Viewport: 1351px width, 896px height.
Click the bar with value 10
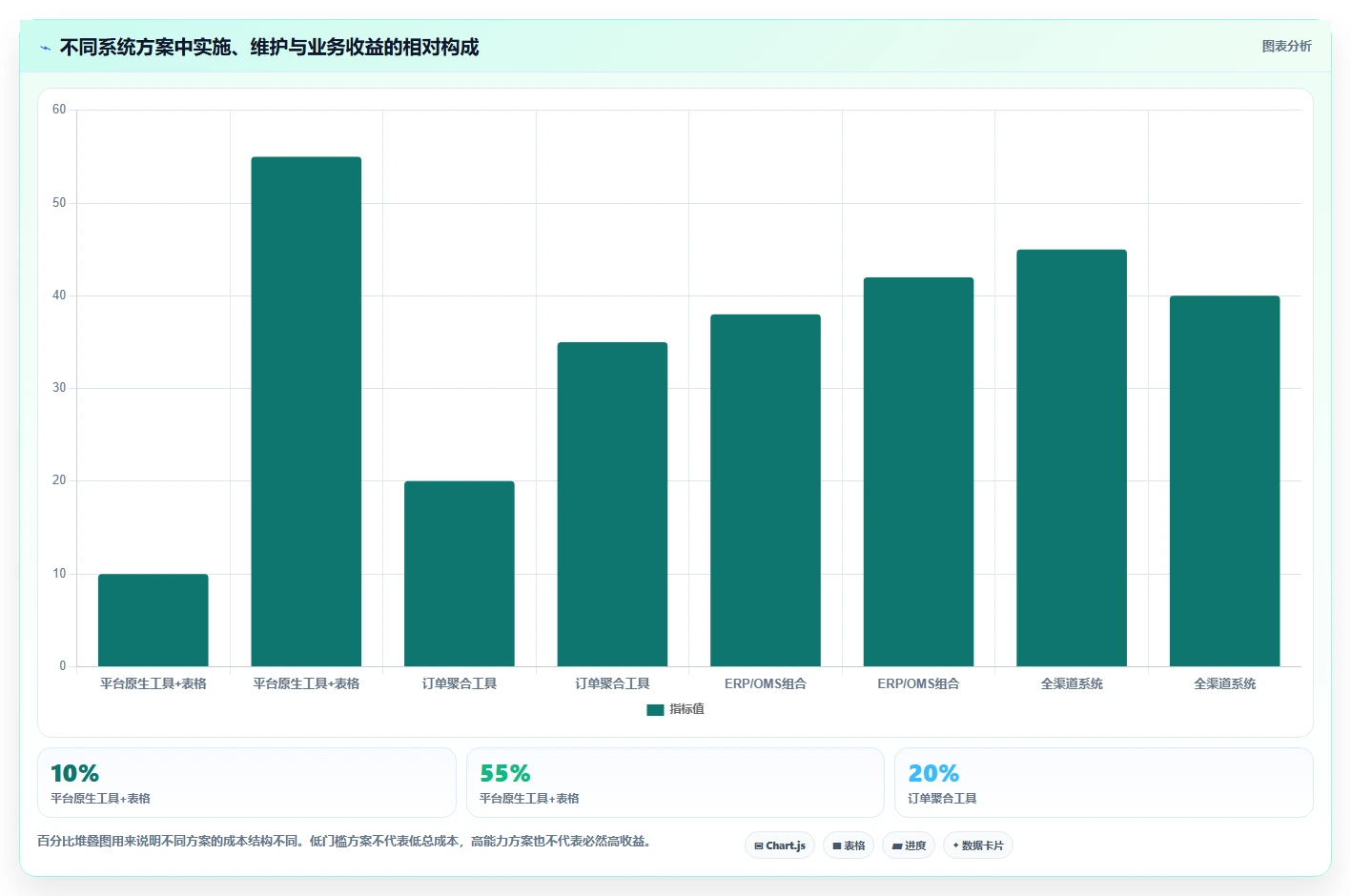tap(154, 620)
